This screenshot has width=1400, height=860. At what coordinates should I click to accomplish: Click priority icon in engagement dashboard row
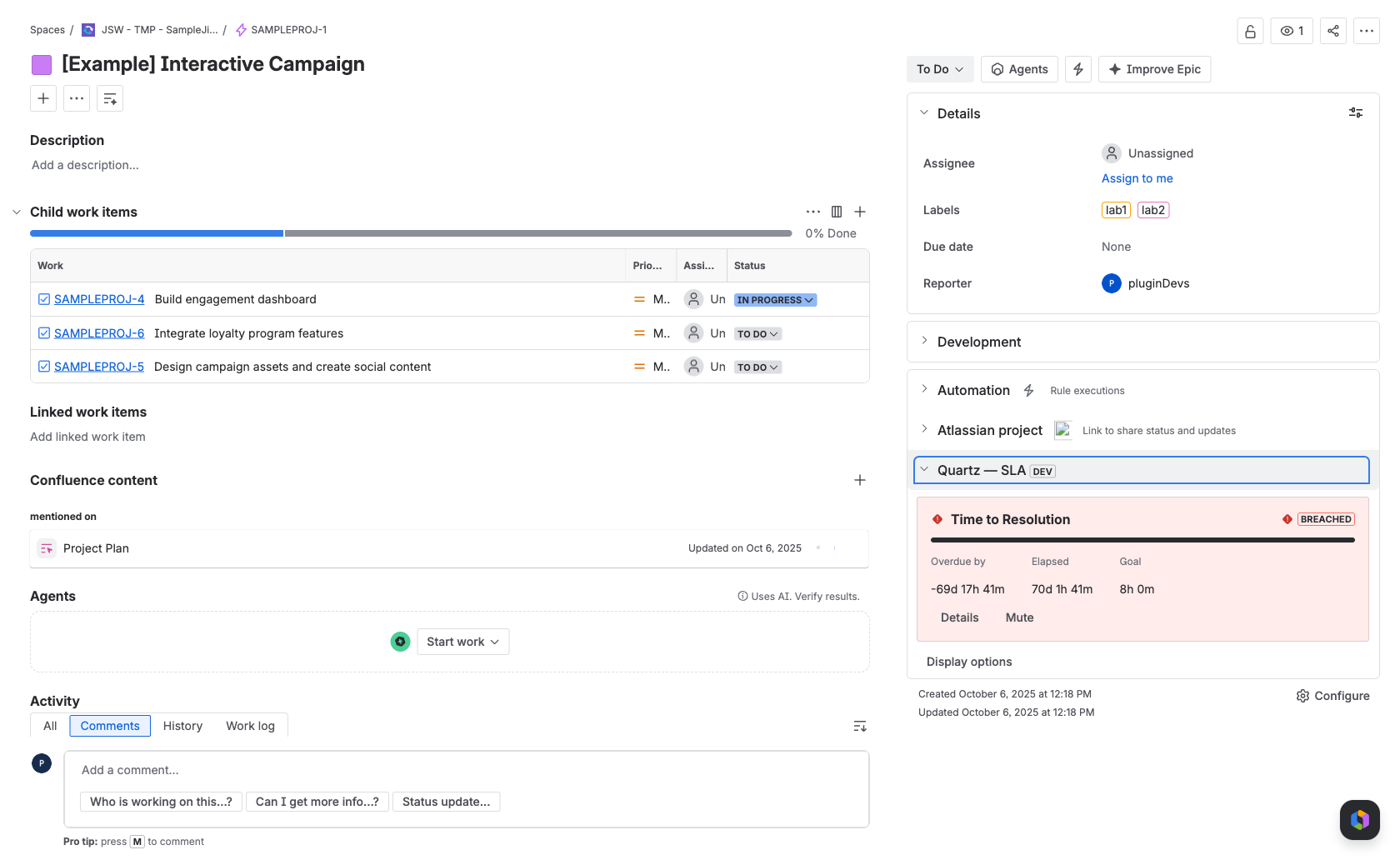639,299
